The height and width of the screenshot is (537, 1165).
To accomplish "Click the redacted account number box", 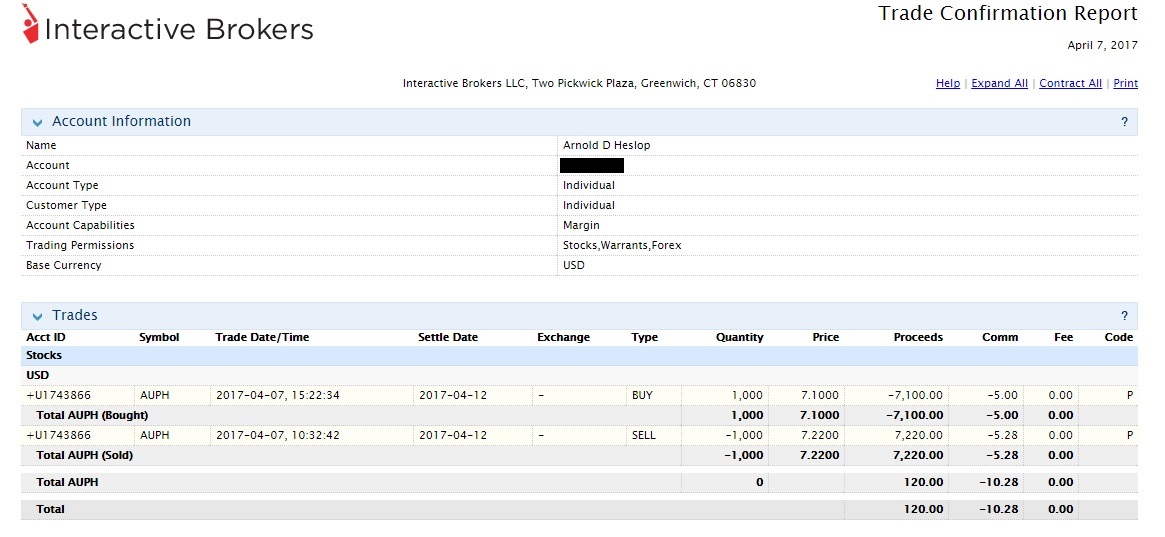I will click(591, 166).
